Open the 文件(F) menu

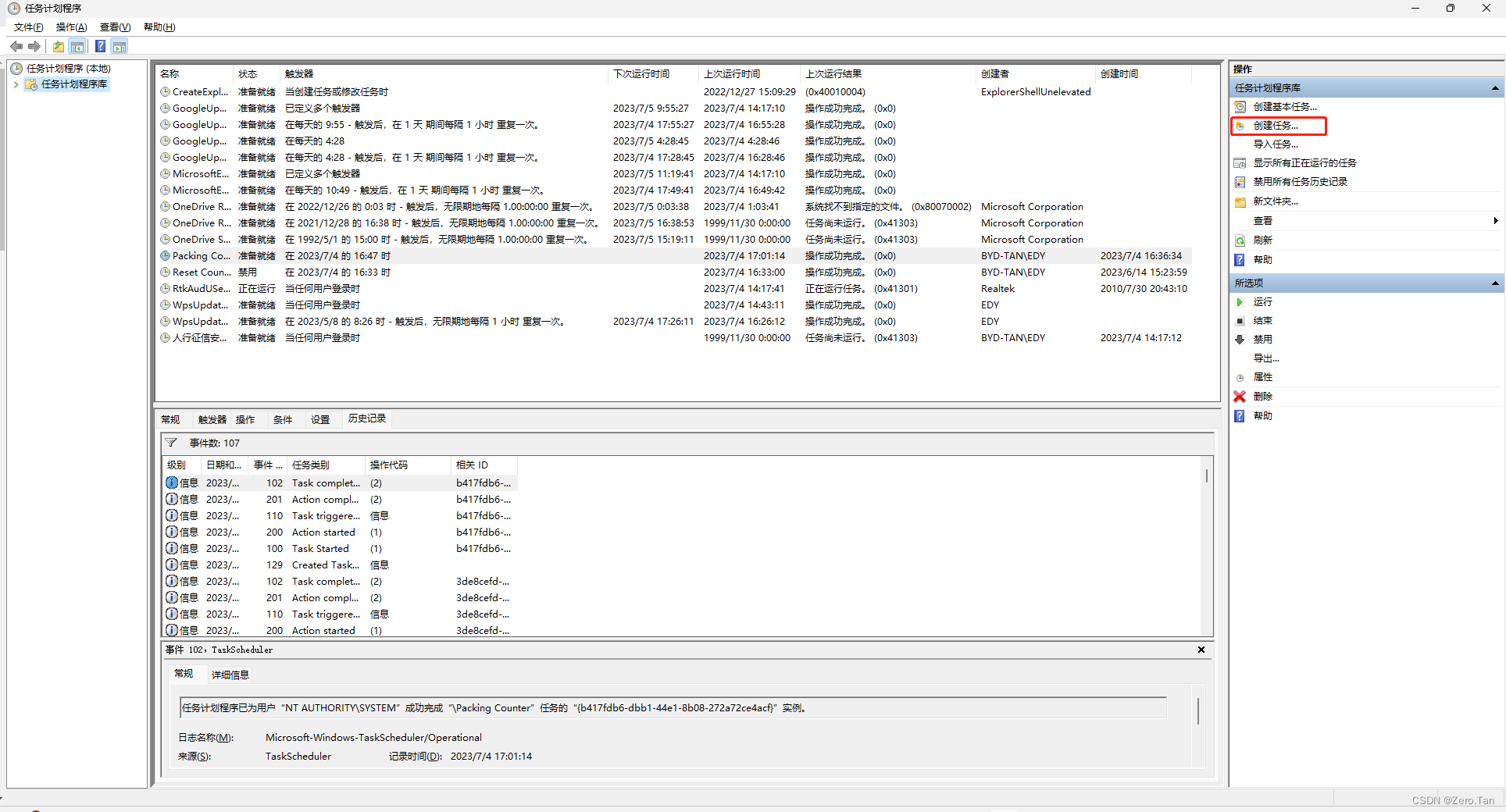click(28, 27)
